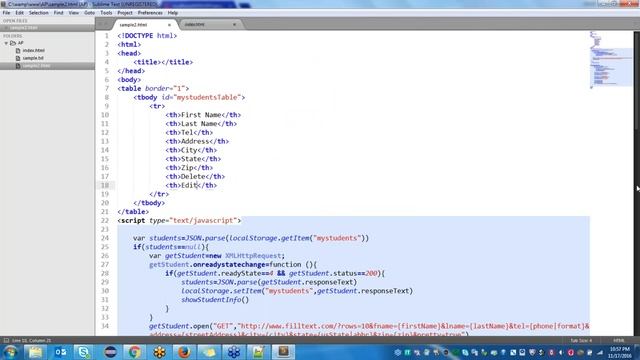The height and width of the screenshot is (360, 640).
Task: Click the getStudent.open GET URL line
Action: pyautogui.click(x=369, y=327)
